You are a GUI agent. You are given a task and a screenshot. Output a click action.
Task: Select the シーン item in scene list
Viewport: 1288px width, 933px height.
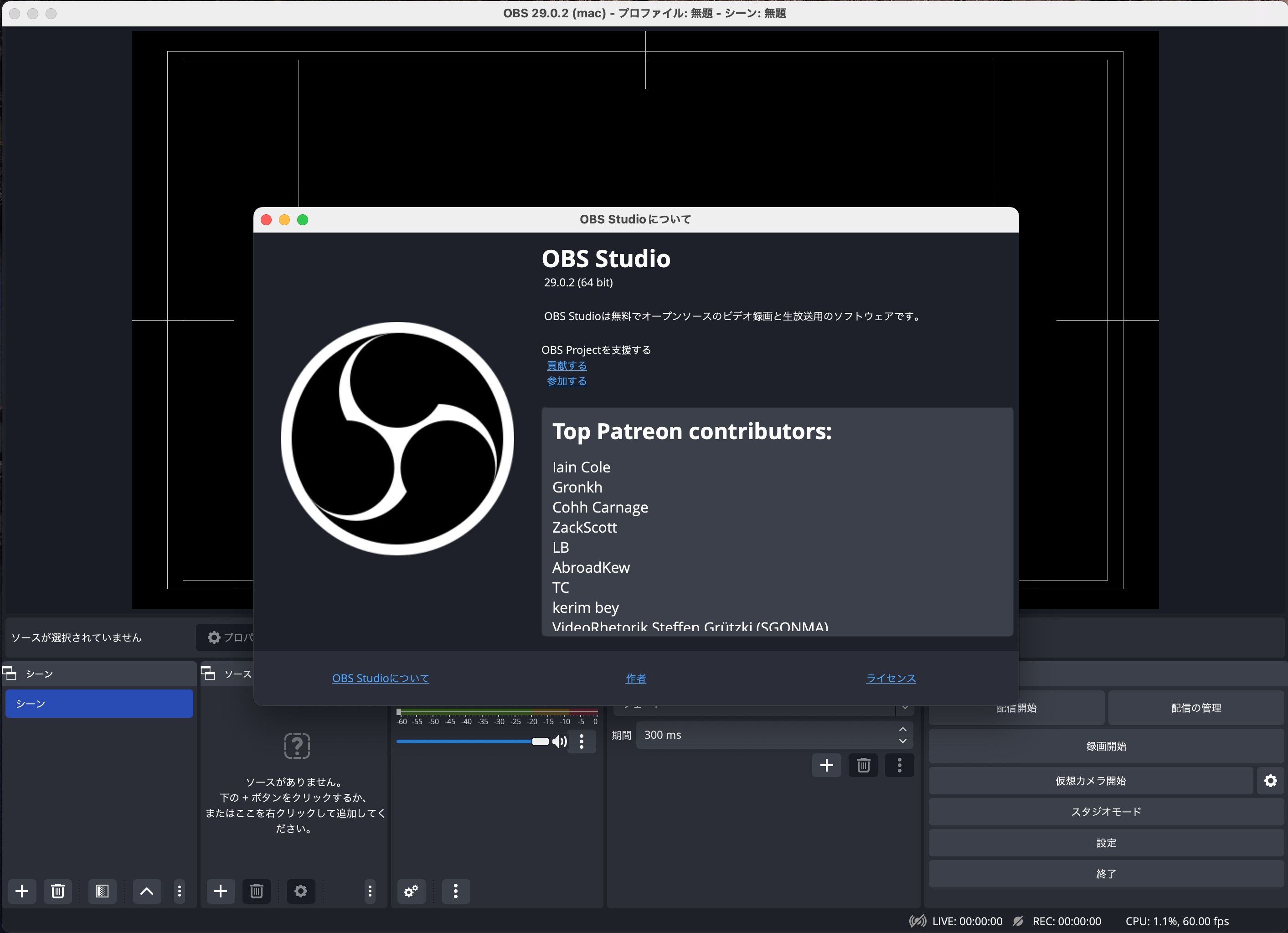99,704
